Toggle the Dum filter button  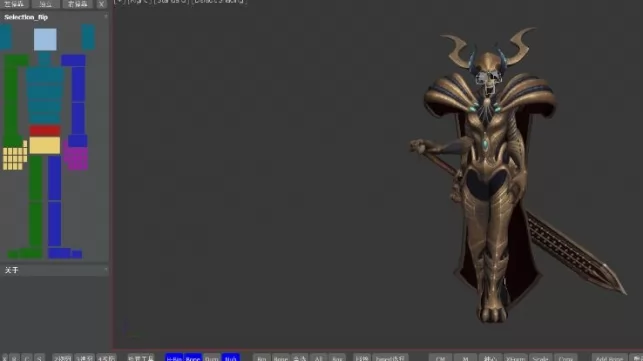[x=212, y=358]
